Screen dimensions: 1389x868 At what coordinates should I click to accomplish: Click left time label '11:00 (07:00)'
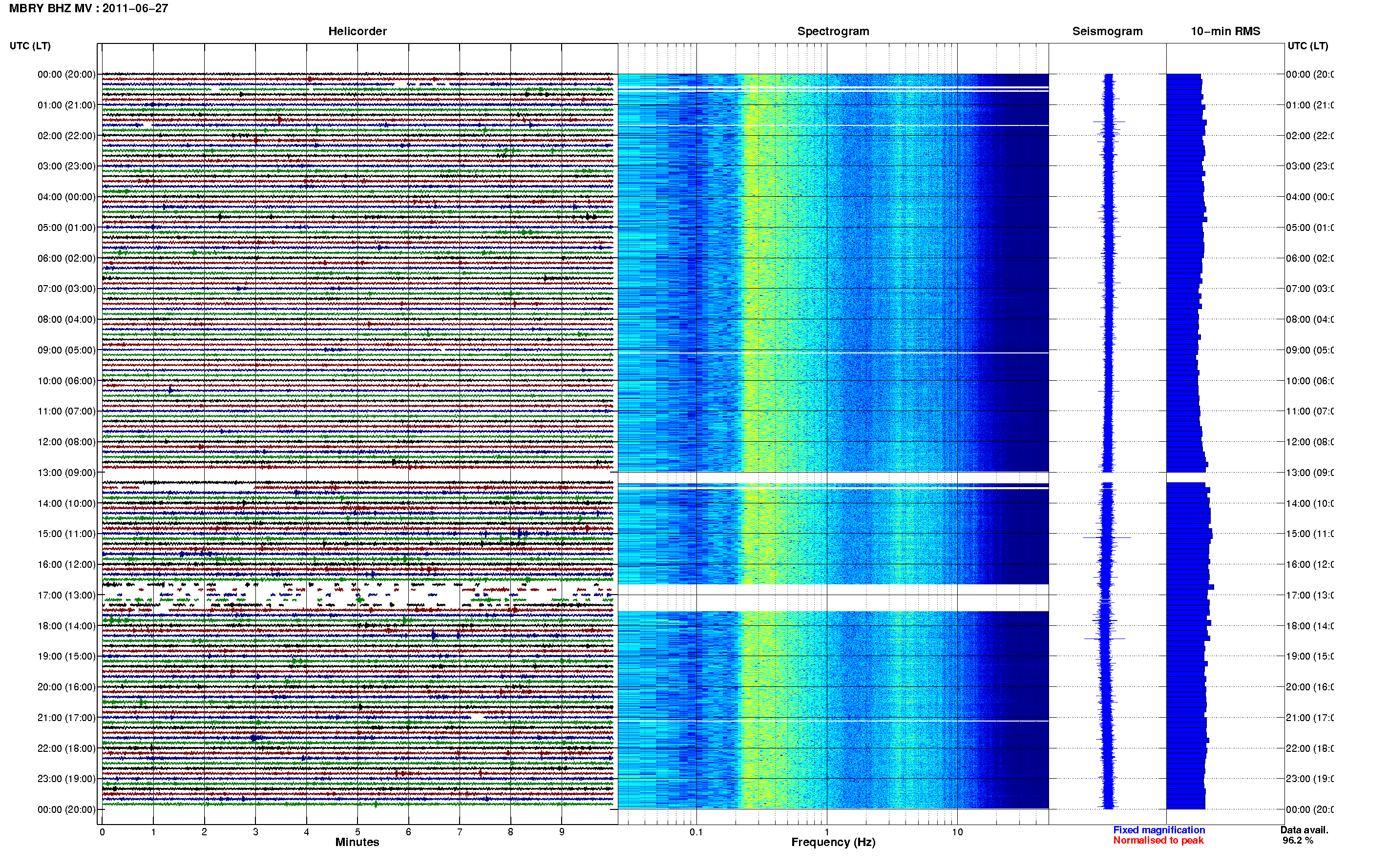click(66, 411)
